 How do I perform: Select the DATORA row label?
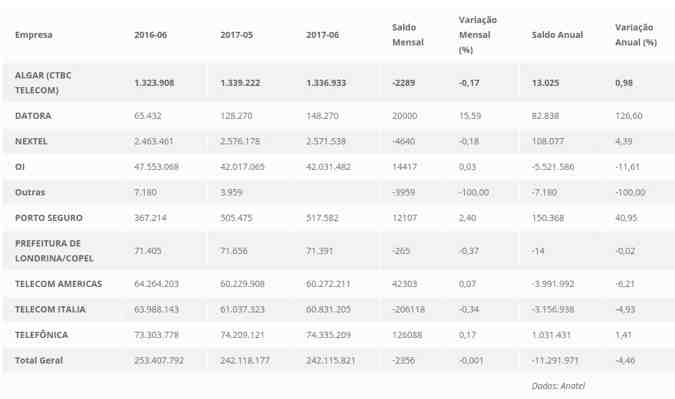click(x=33, y=116)
